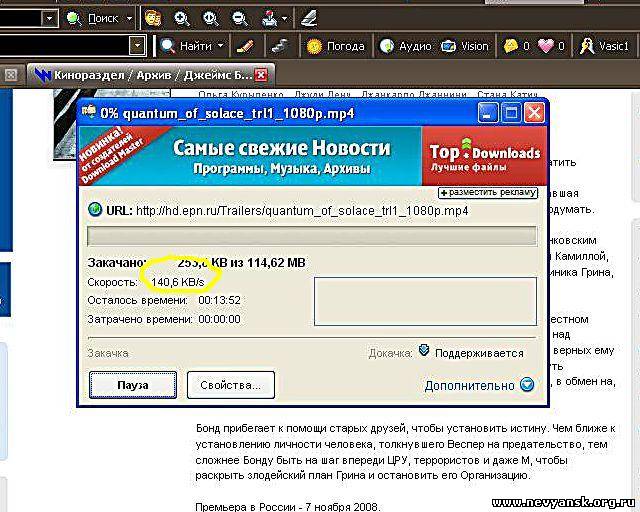Open the top address combo box dropdown

tap(49, 18)
